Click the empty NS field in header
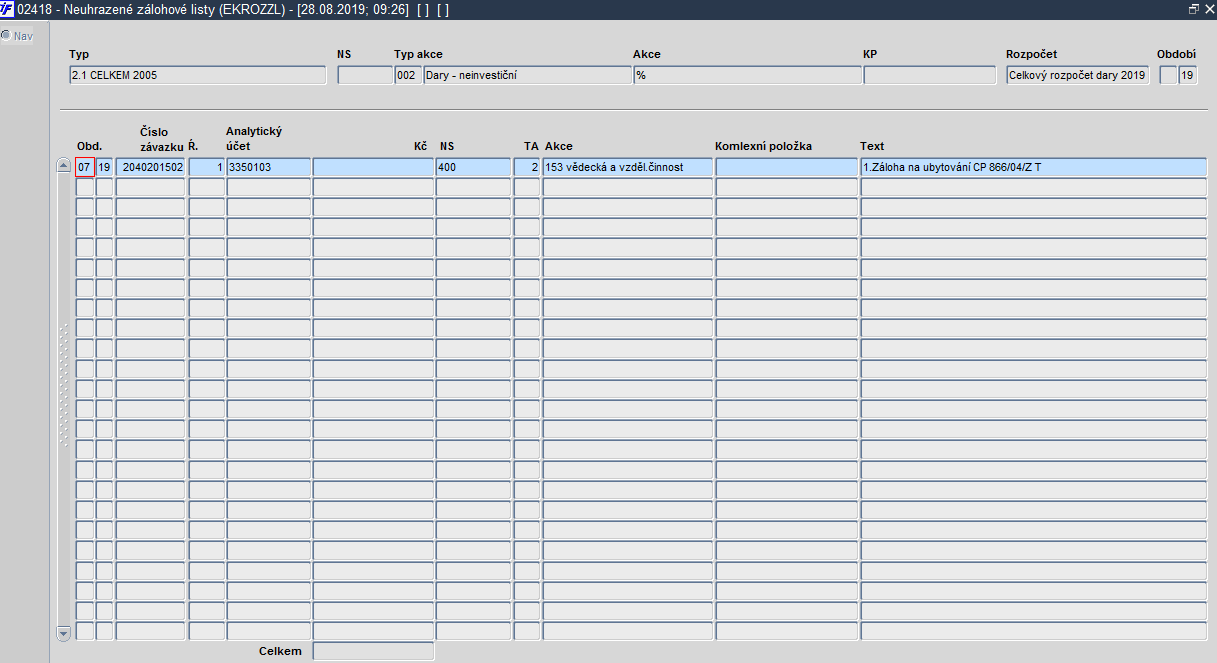1217x663 pixels. tap(365, 75)
